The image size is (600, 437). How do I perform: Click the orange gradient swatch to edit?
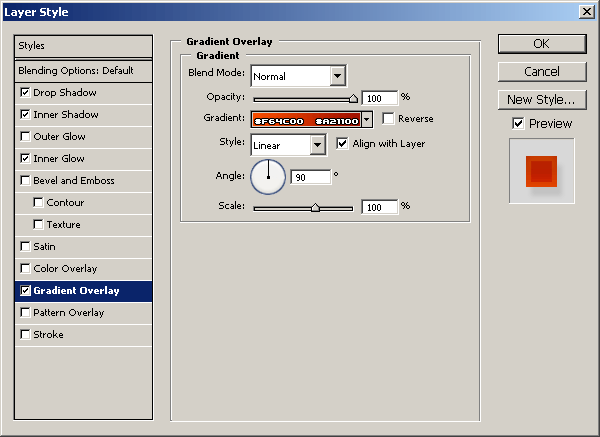pos(306,120)
